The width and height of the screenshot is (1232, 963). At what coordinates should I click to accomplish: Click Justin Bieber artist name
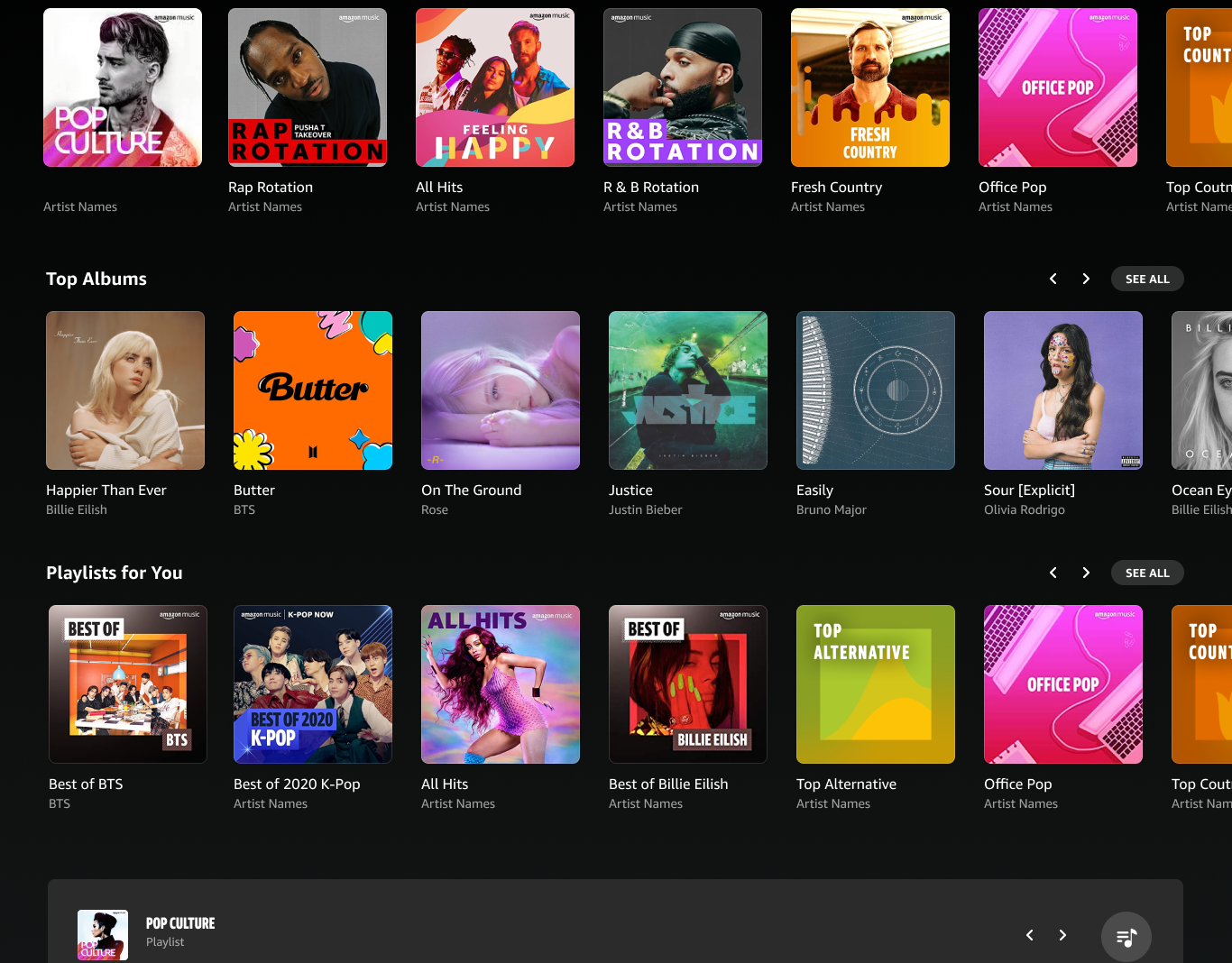[646, 509]
